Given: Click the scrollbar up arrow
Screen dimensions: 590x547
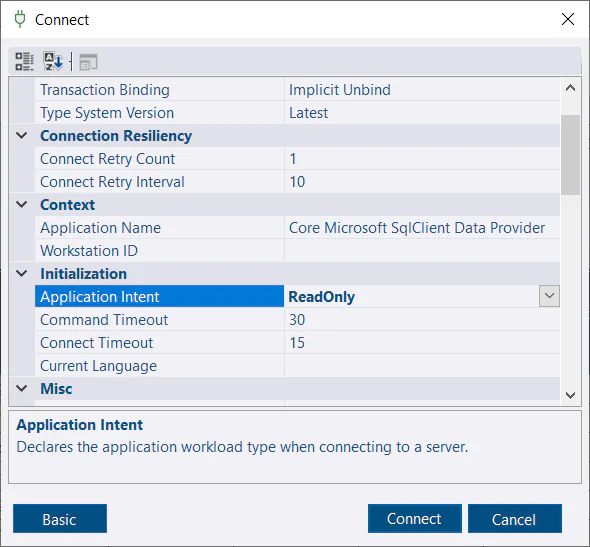Looking at the screenshot, I should (570, 88).
